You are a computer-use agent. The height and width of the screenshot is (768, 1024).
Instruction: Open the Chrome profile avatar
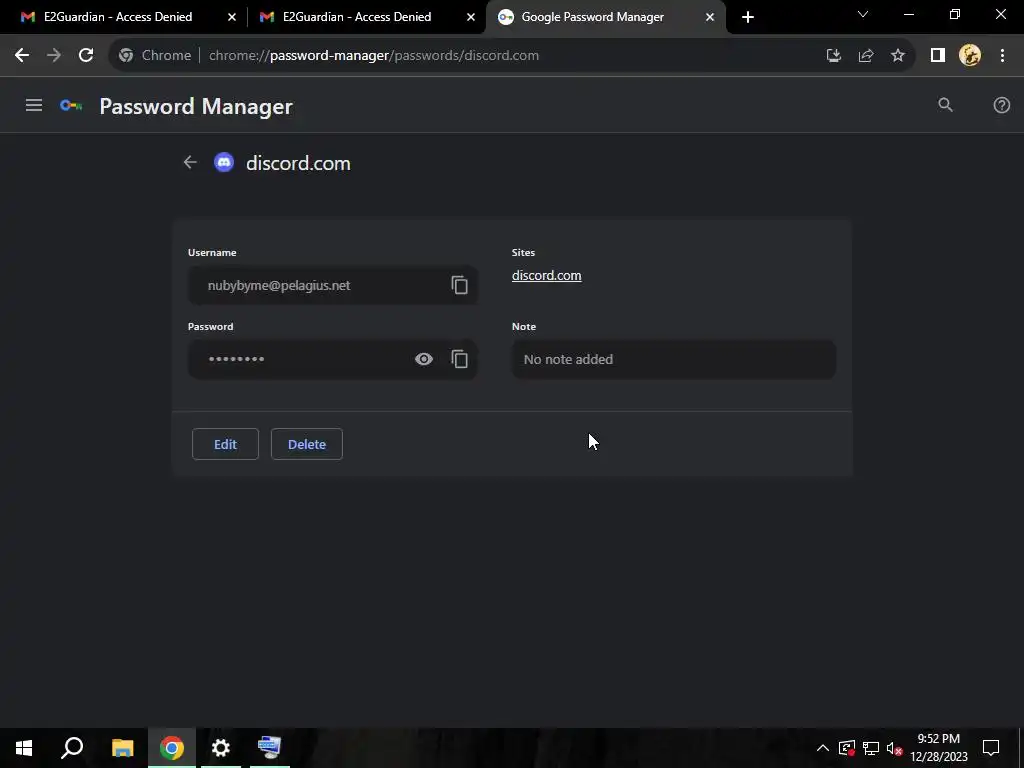[970, 56]
